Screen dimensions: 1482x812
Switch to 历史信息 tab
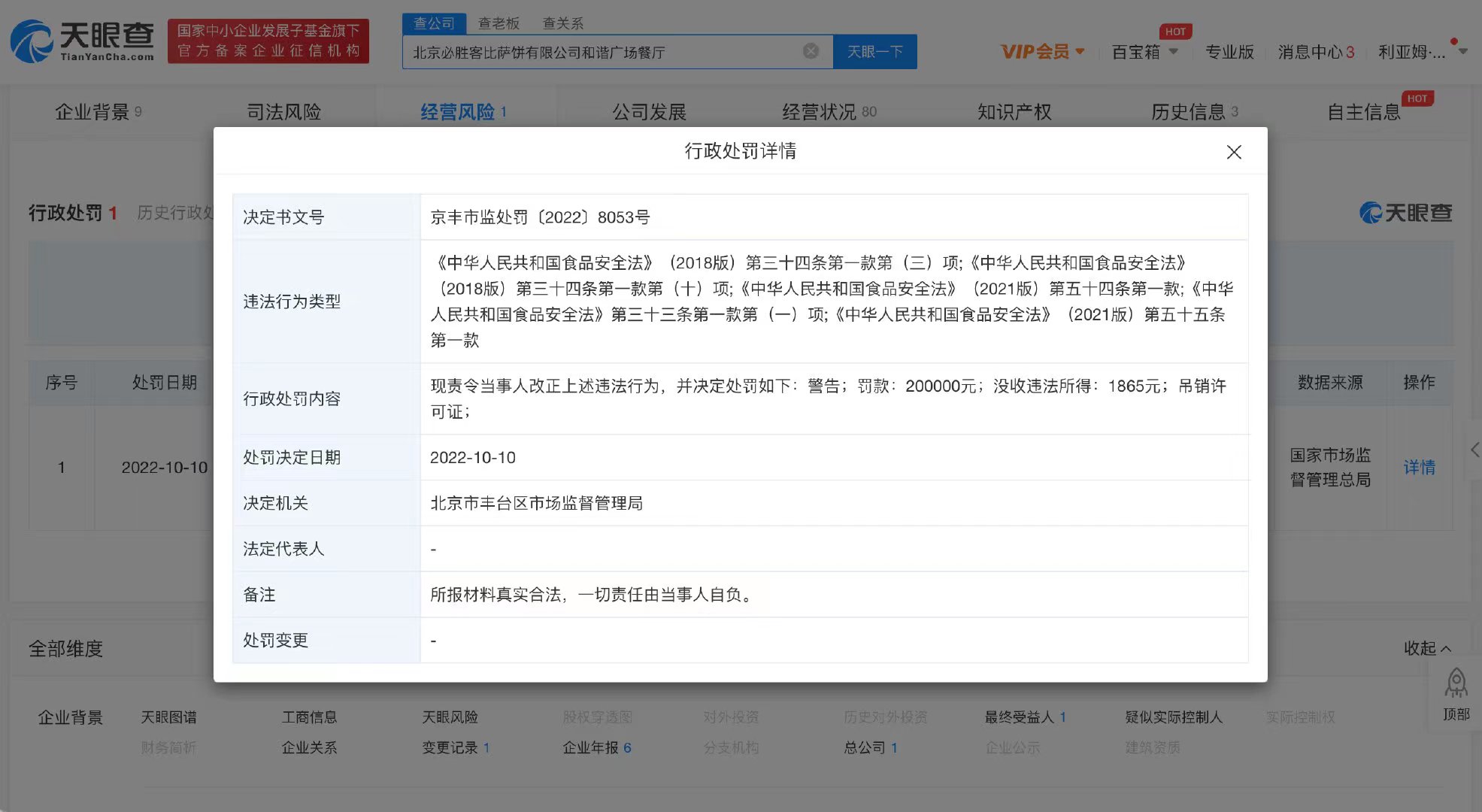[x=1194, y=112]
